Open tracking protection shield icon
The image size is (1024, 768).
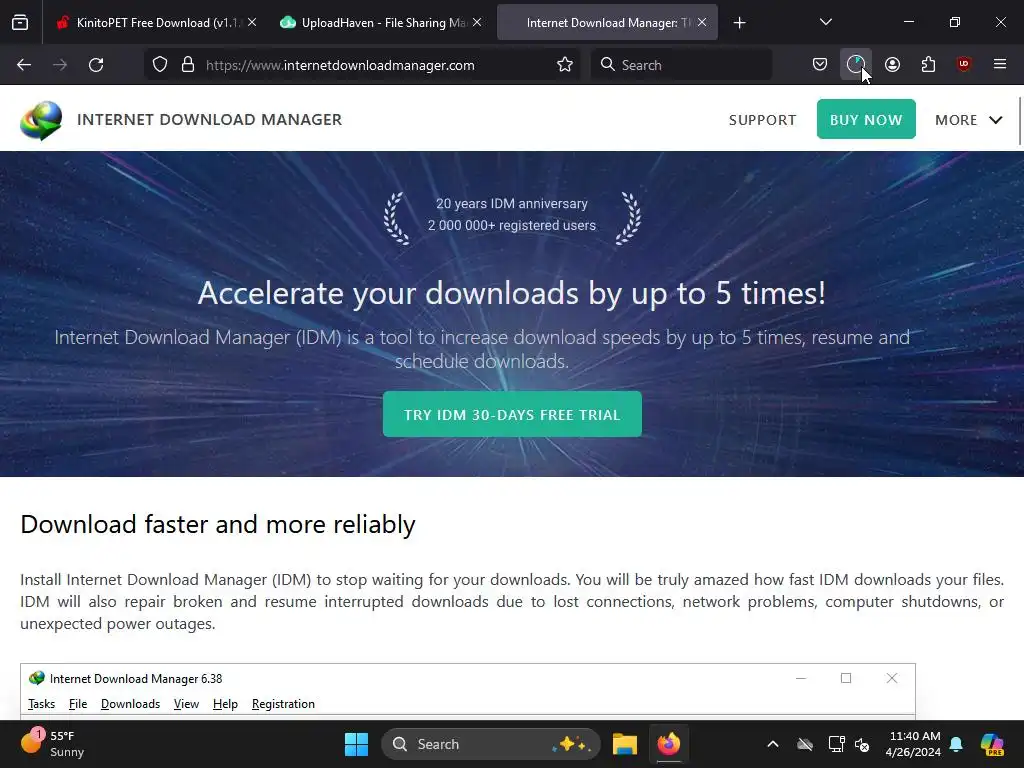[160, 65]
